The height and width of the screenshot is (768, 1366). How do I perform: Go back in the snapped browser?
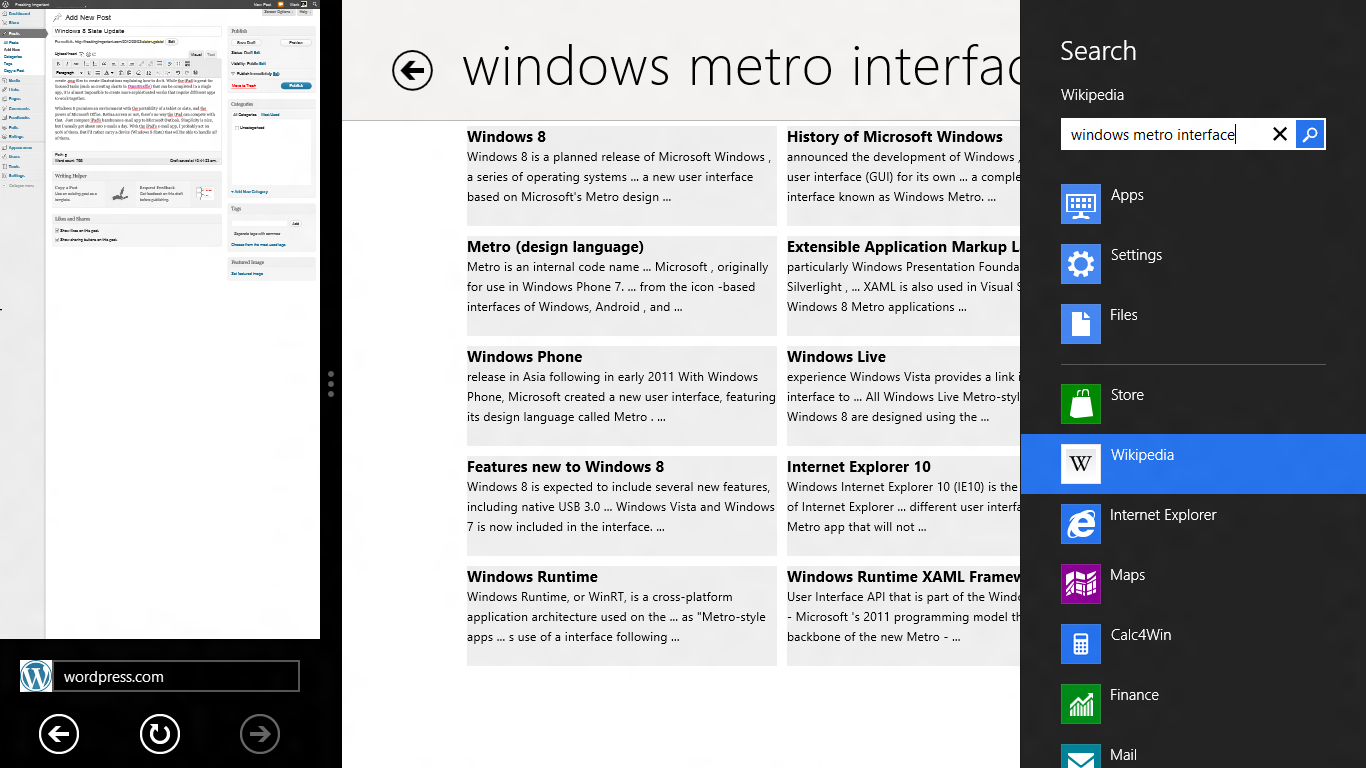(59, 735)
